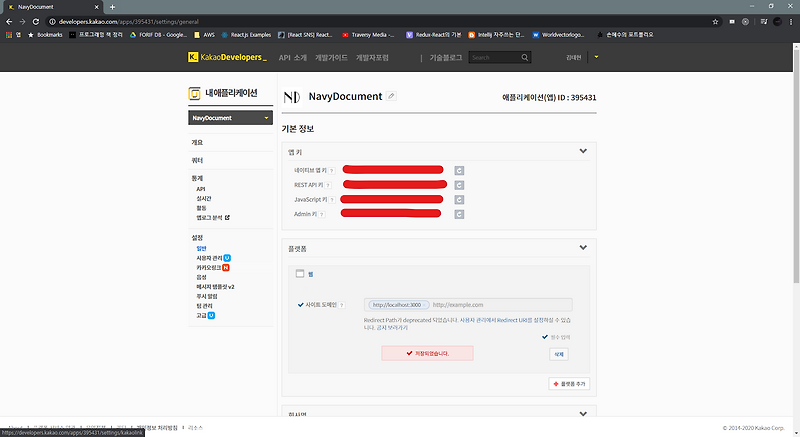The image size is (800, 437).
Task: Open a new browser tab
Action: [x=112, y=7]
